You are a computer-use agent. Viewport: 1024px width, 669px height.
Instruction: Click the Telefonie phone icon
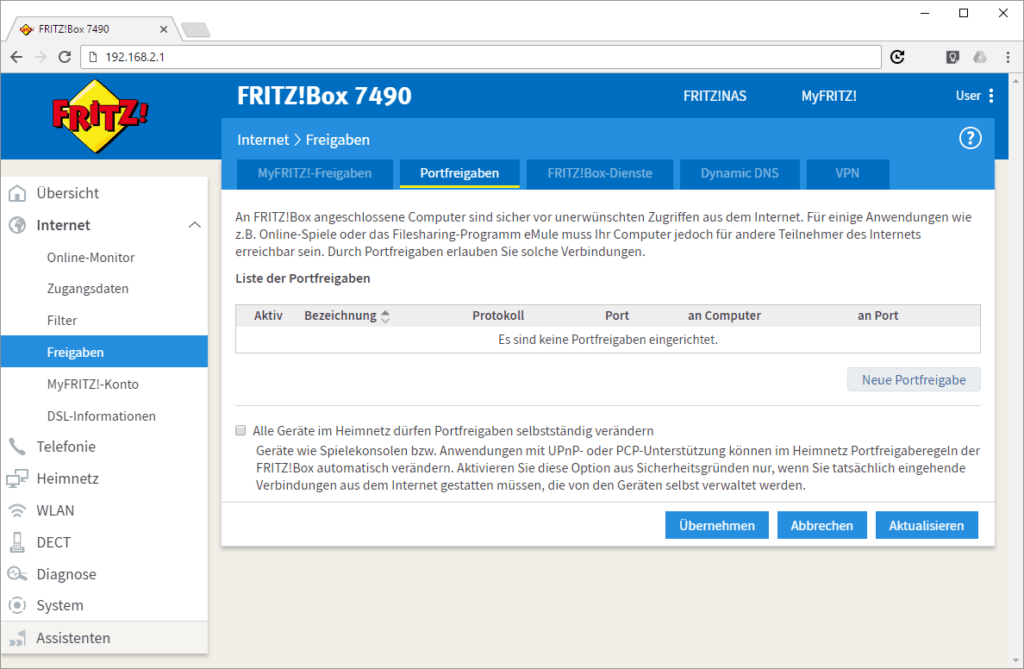point(18,447)
